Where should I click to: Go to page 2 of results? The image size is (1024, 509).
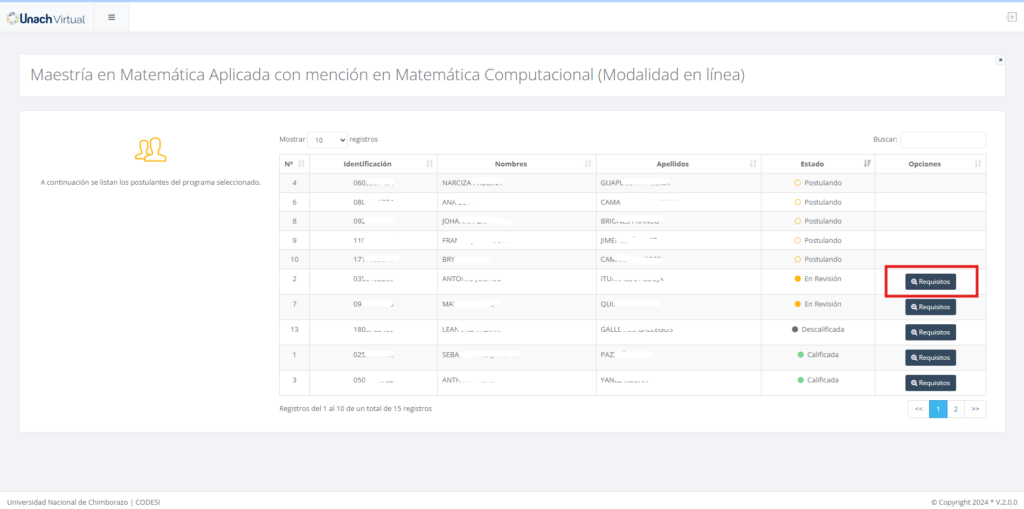955,409
